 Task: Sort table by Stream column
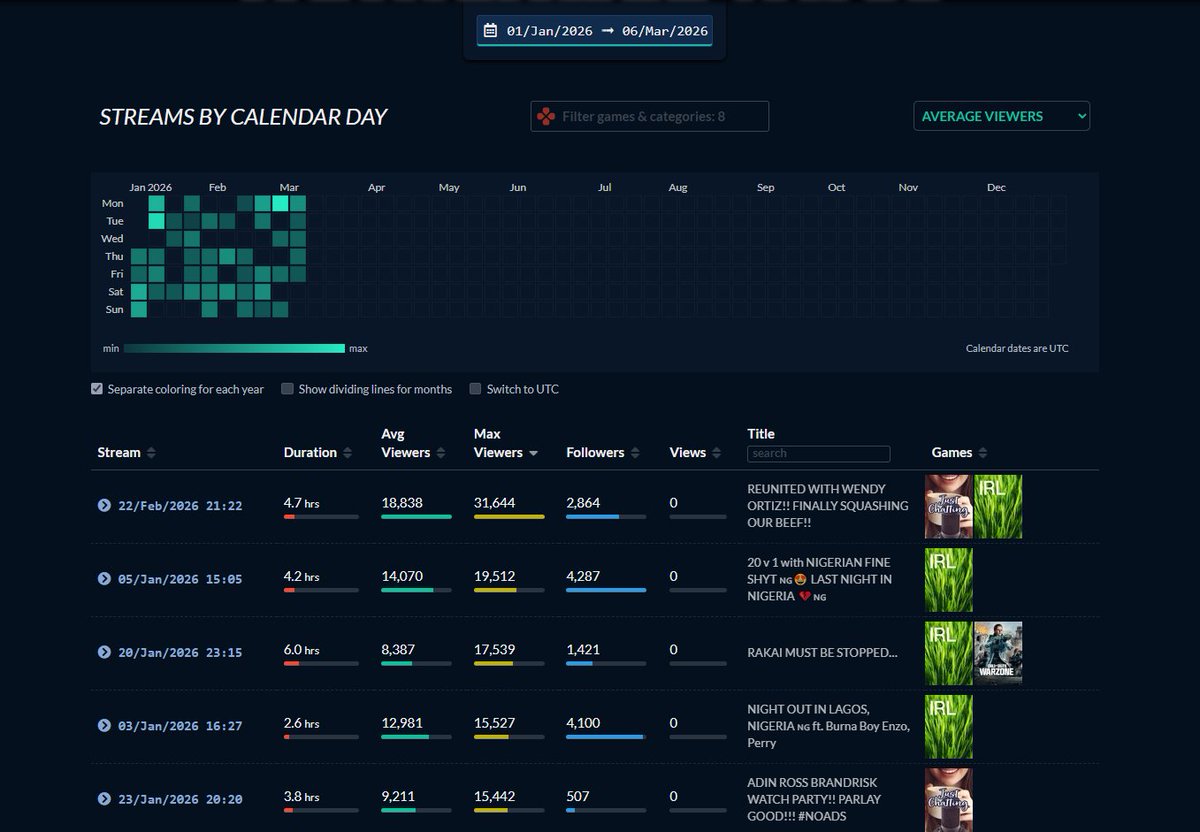127,452
